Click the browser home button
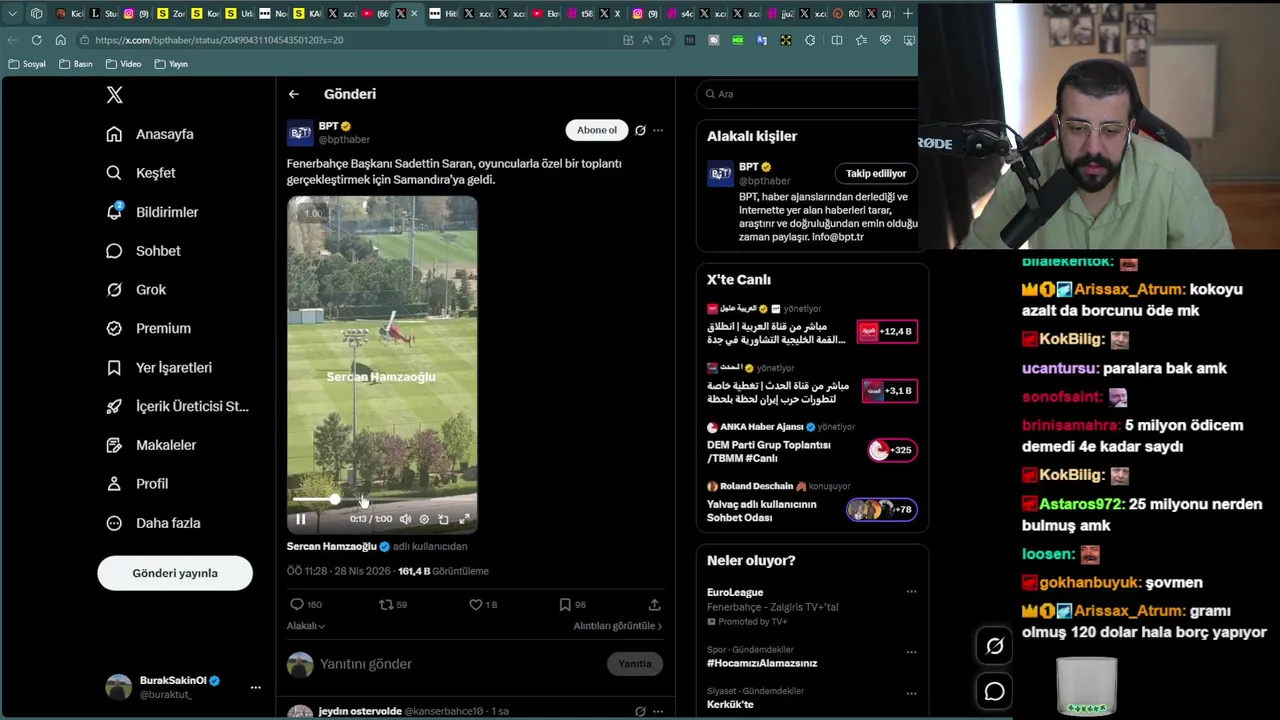The image size is (1280, 720). 60,40
